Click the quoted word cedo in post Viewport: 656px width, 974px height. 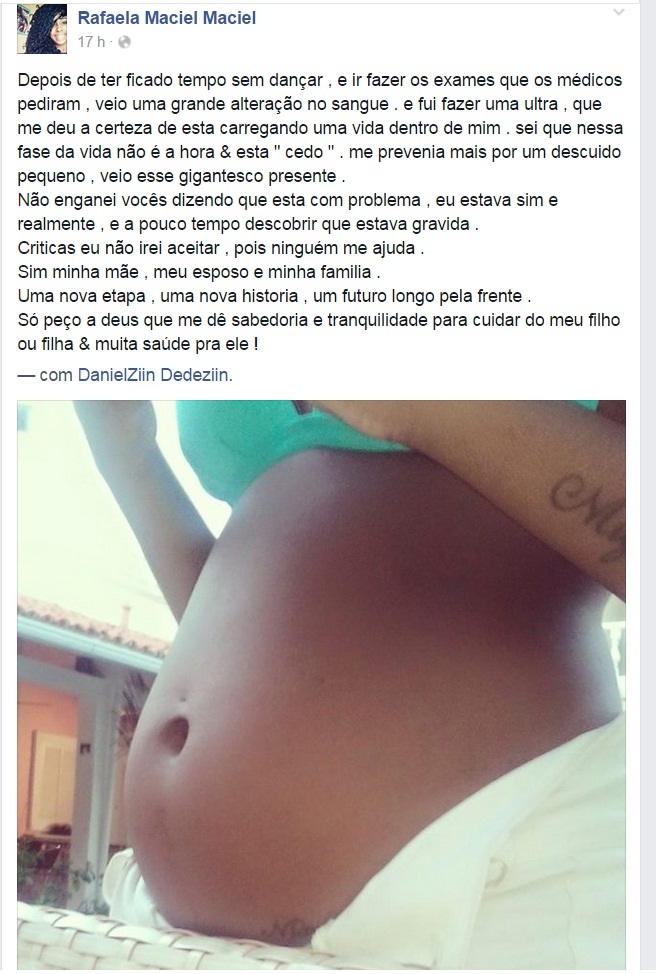(x=304, y=152)
